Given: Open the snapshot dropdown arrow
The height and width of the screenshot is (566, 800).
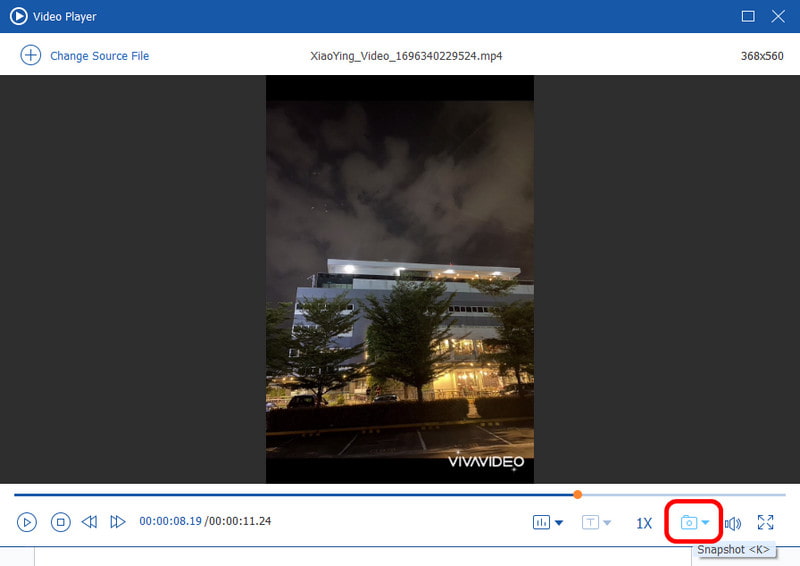Looking at the screenshot, I should (706, 523).
